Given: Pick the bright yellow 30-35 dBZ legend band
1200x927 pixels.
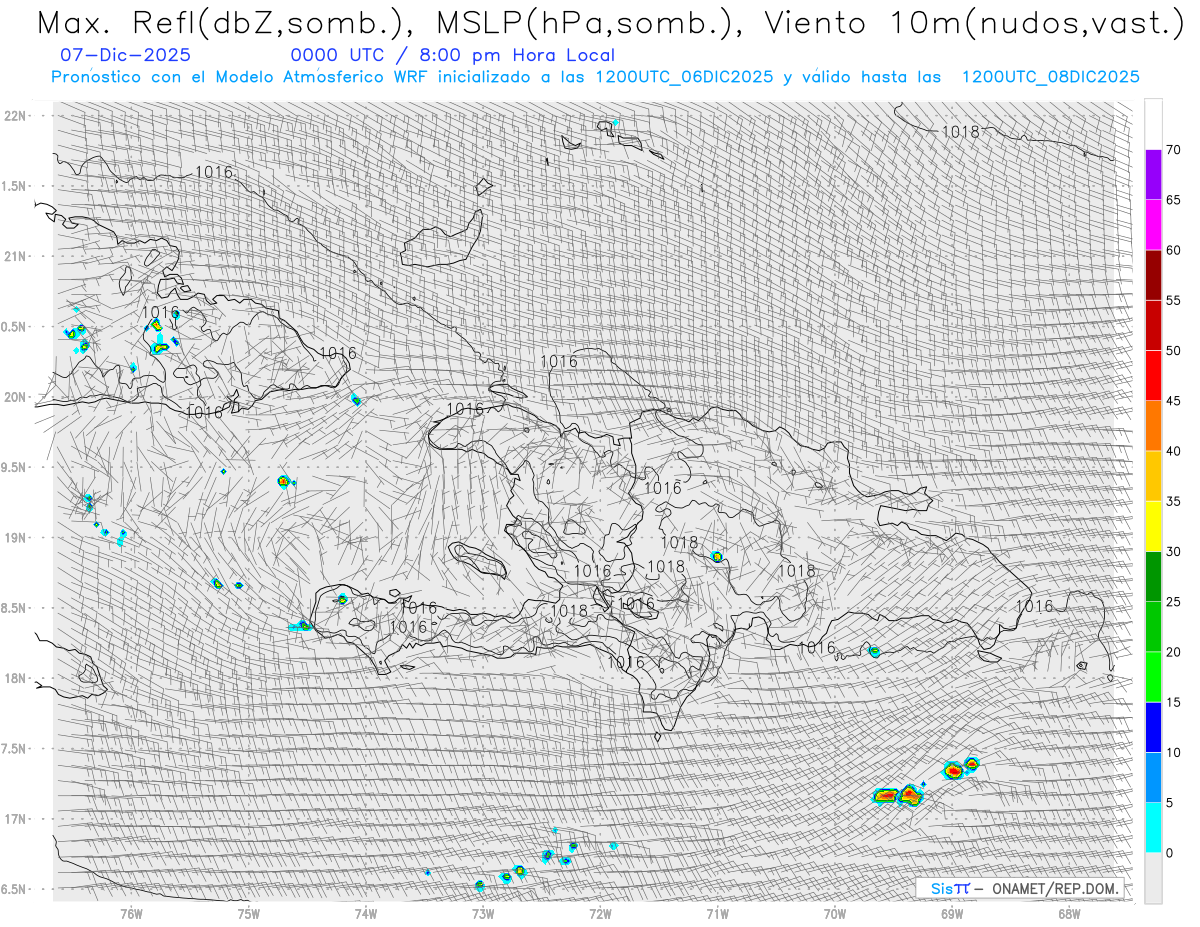Looking at the screenshot, I should [1153, 526].
